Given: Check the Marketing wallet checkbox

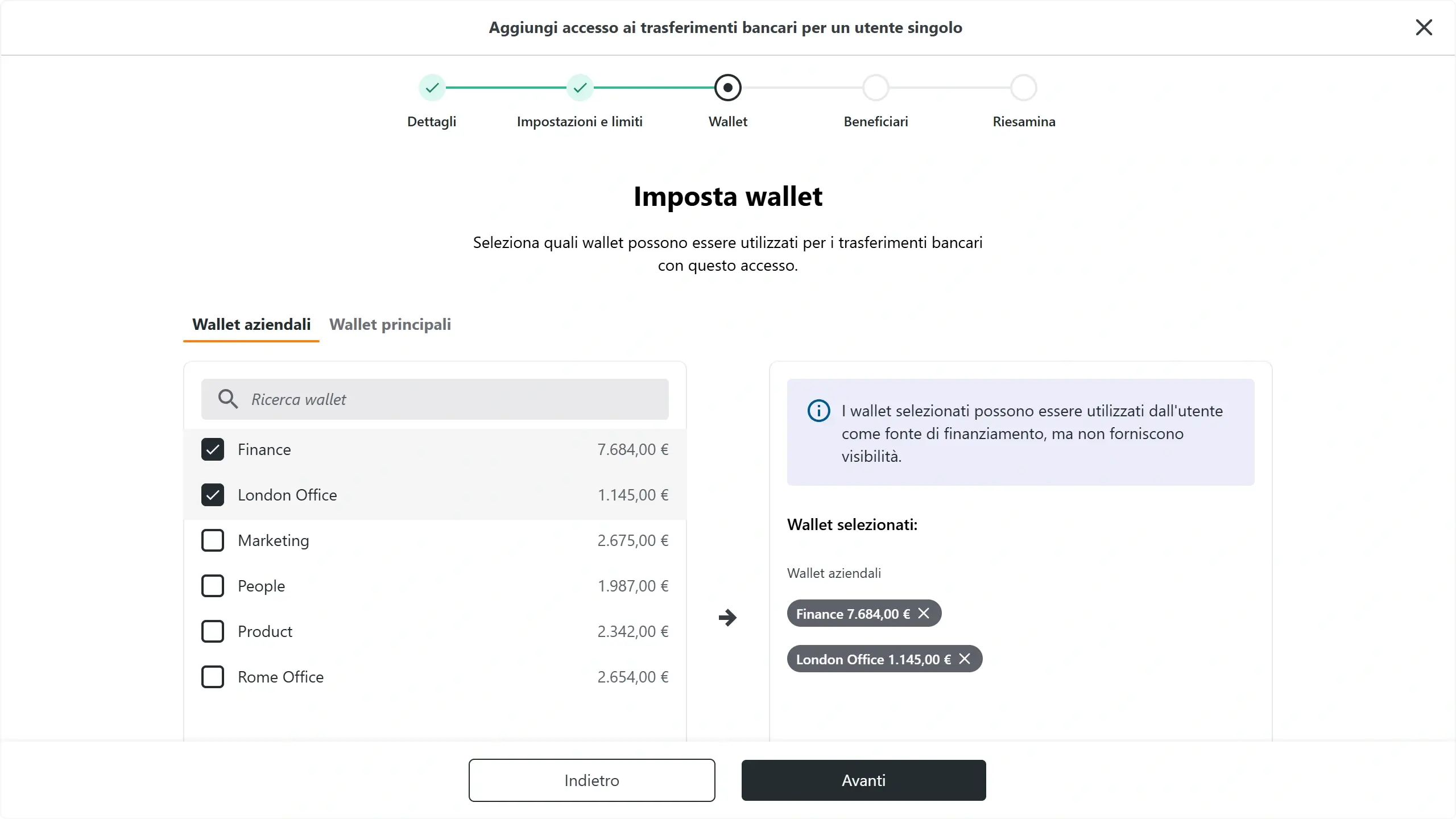Looking at the screenshot, I should point(213,540).
